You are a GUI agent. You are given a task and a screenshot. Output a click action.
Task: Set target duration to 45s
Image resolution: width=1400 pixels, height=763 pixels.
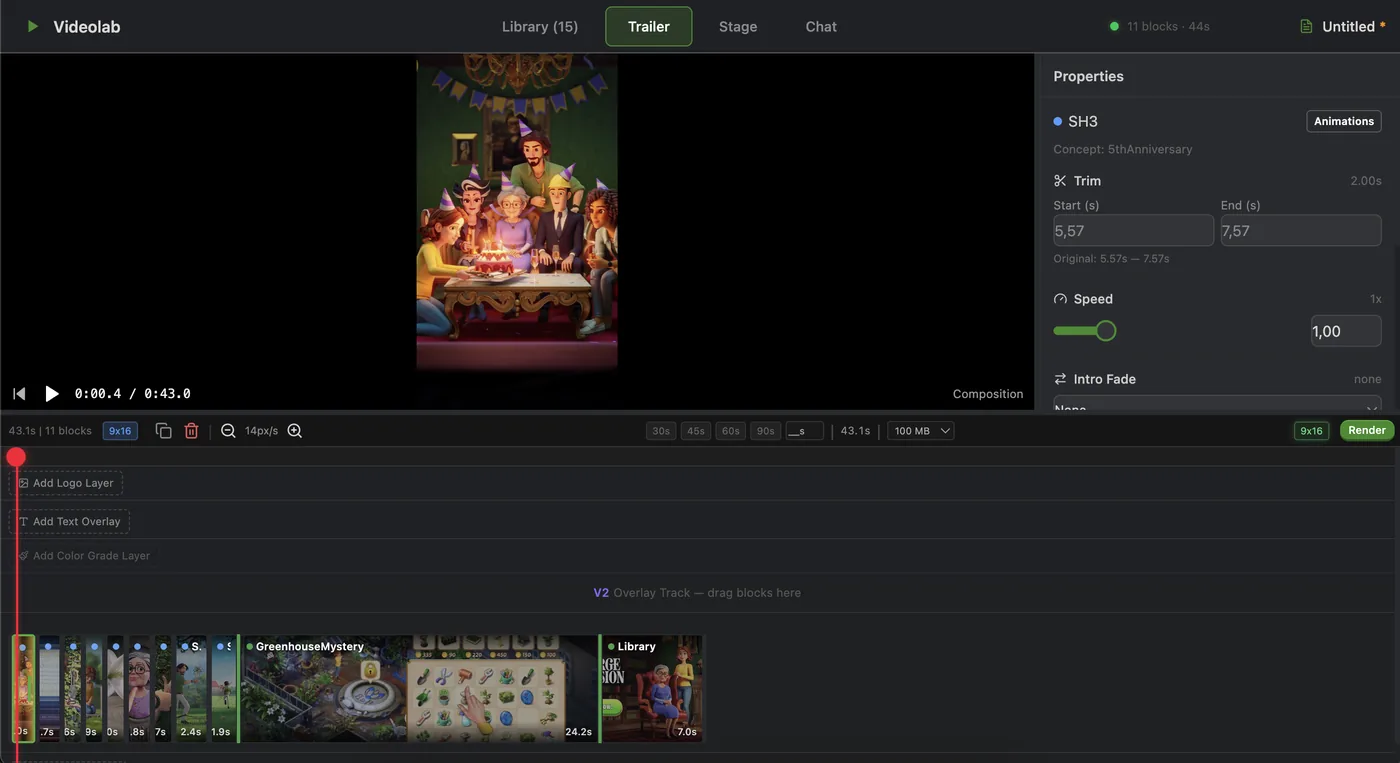pos(695,431)
